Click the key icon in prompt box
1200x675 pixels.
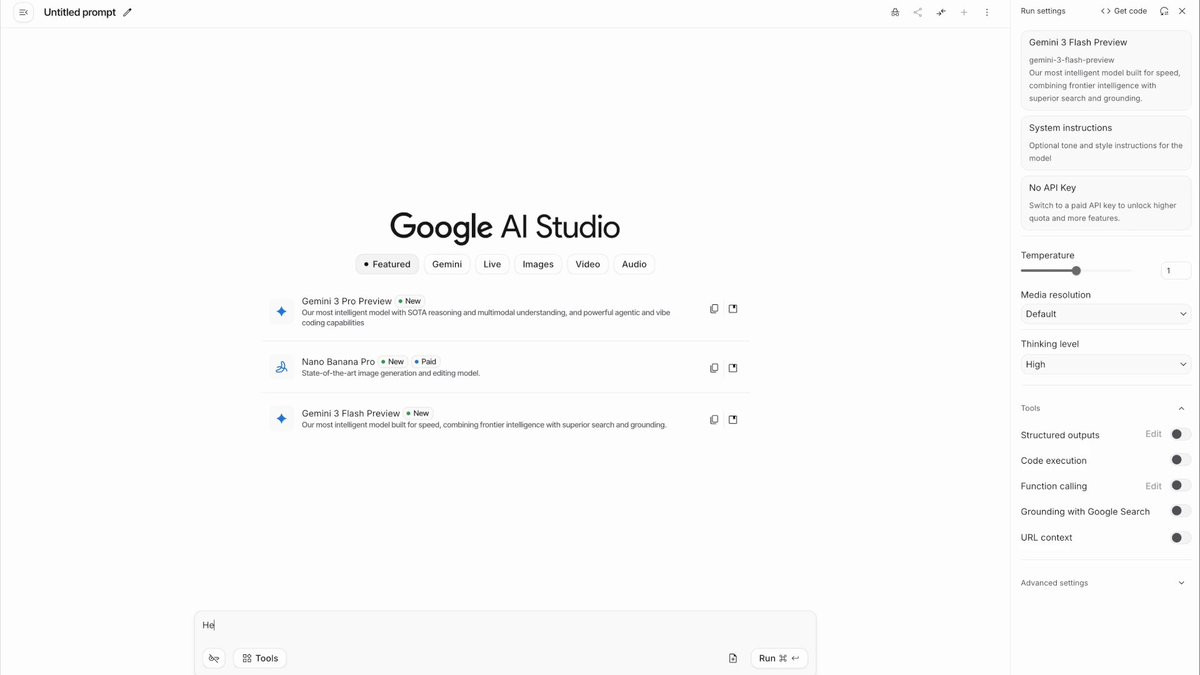pyautogui.click(x=214, y=658)
